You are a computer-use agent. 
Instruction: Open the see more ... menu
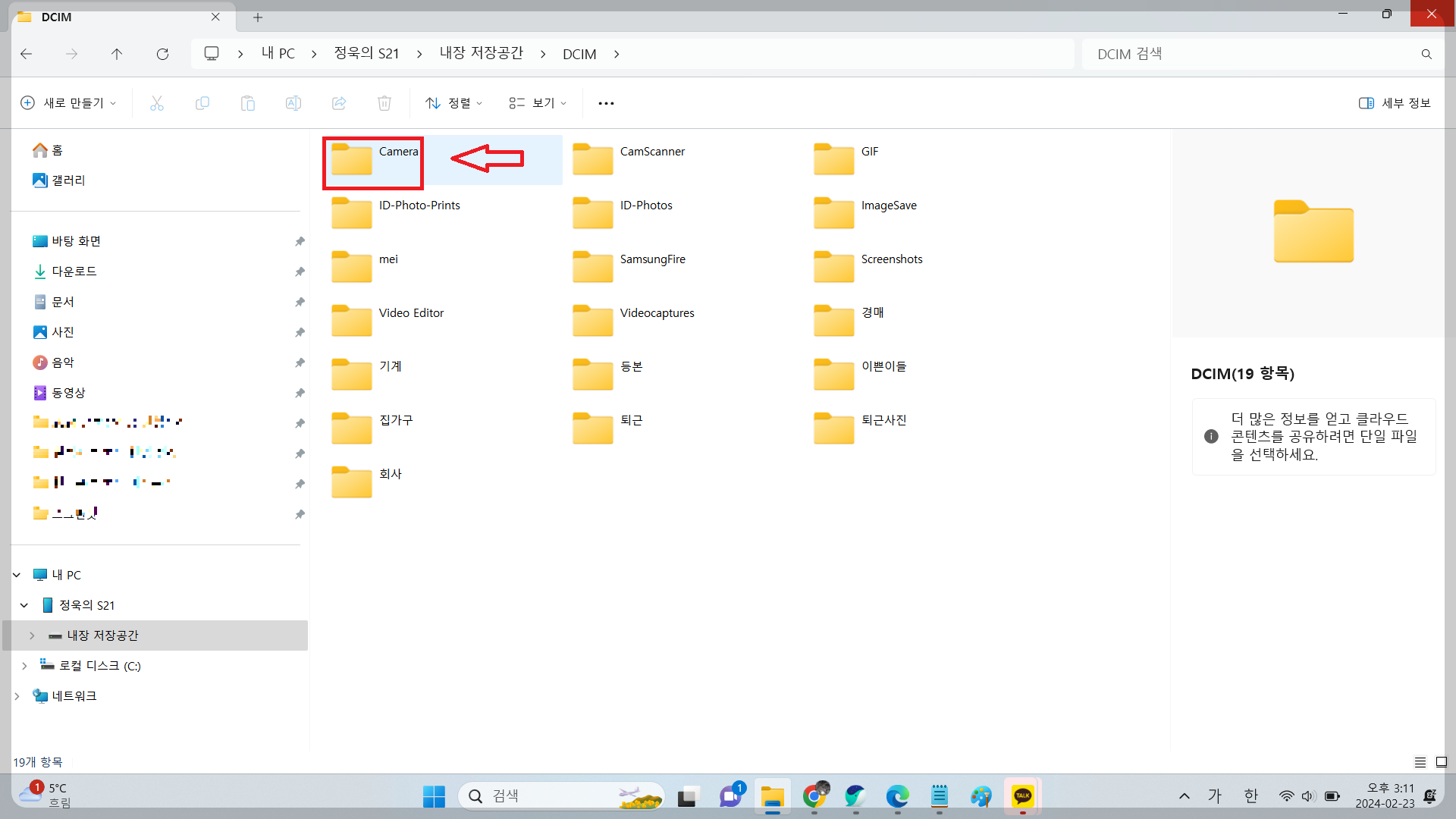point(606,103)
